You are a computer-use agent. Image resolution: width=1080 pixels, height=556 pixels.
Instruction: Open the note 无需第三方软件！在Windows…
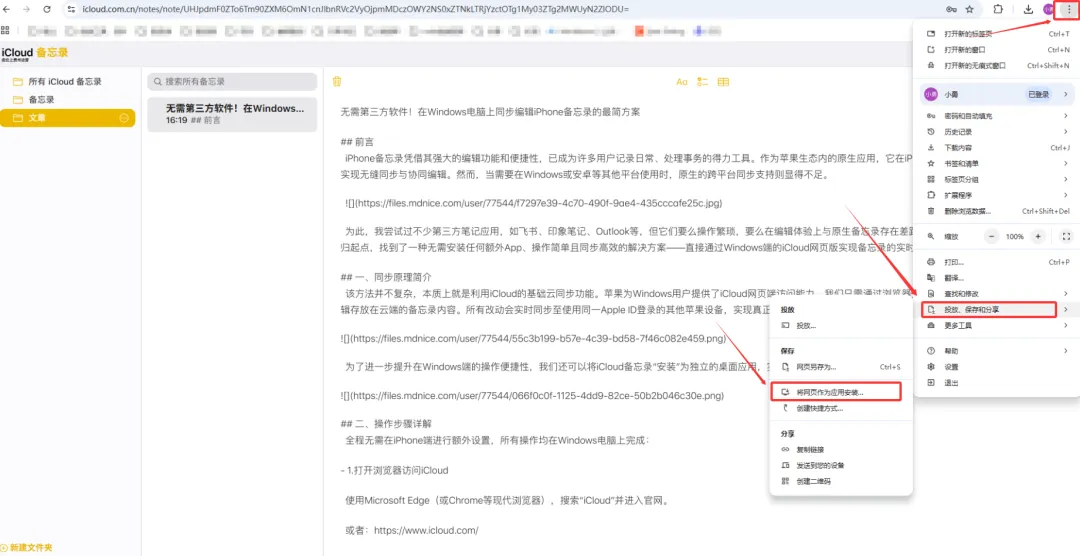pos(232,114)
